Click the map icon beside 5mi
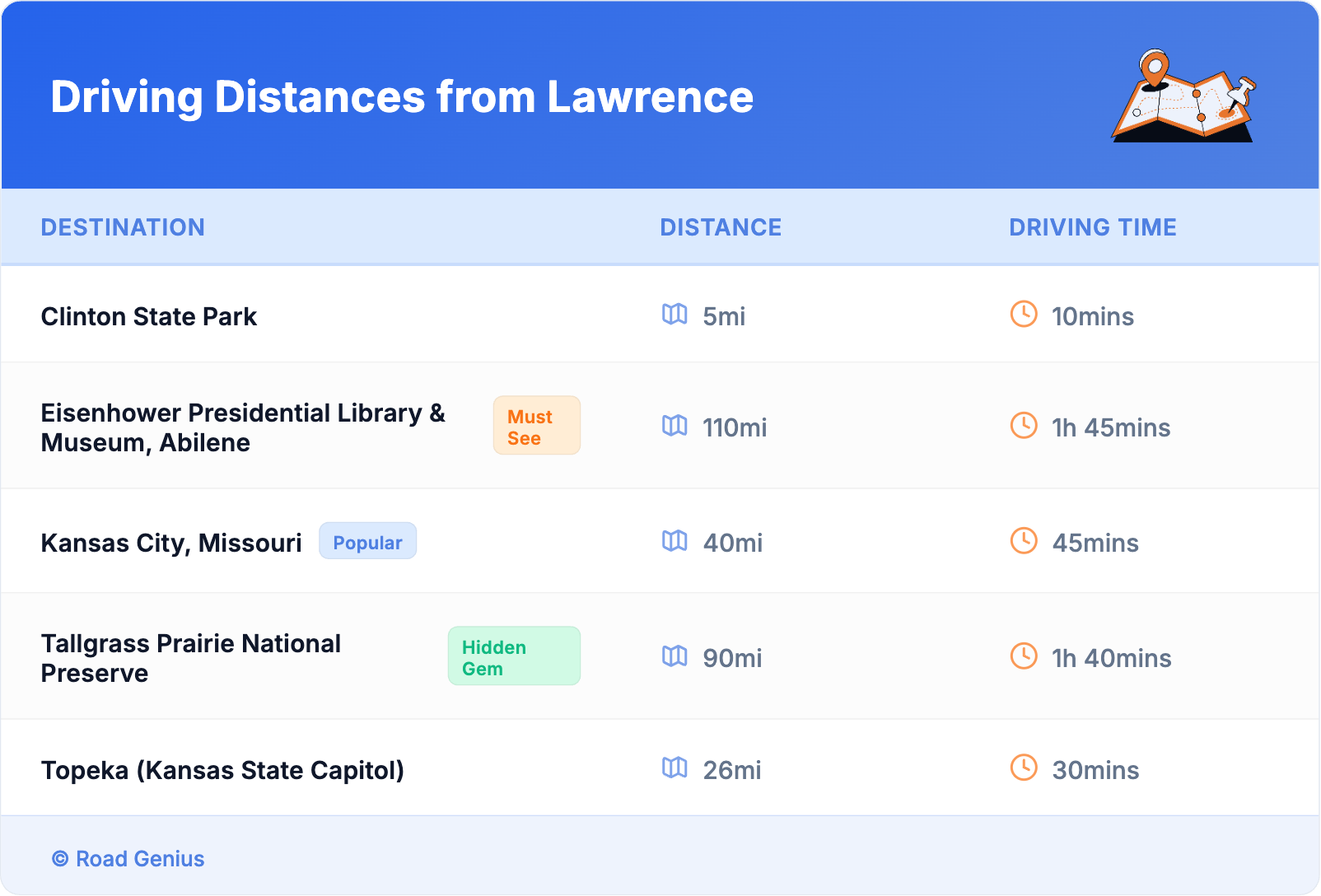Screen dimensions: 1321x896 675,315
